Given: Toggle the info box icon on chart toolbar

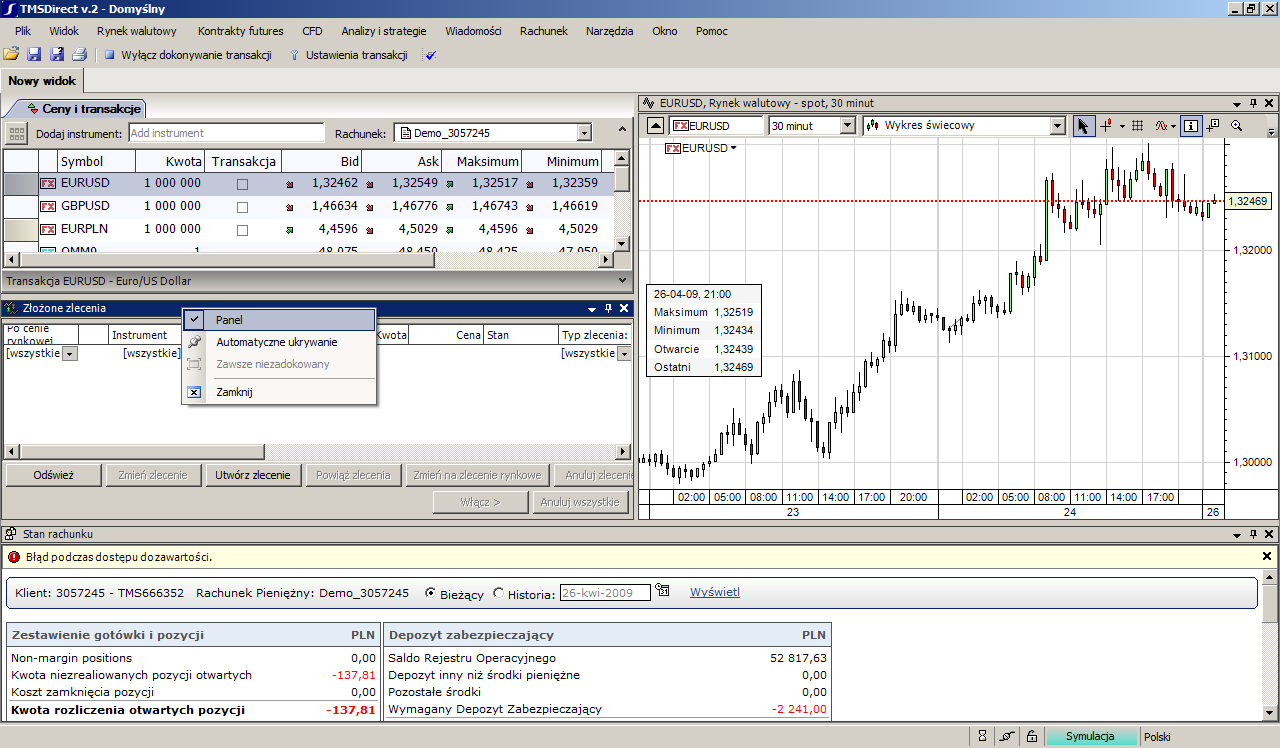Looking at the screenshot, I should (1191, 126).
